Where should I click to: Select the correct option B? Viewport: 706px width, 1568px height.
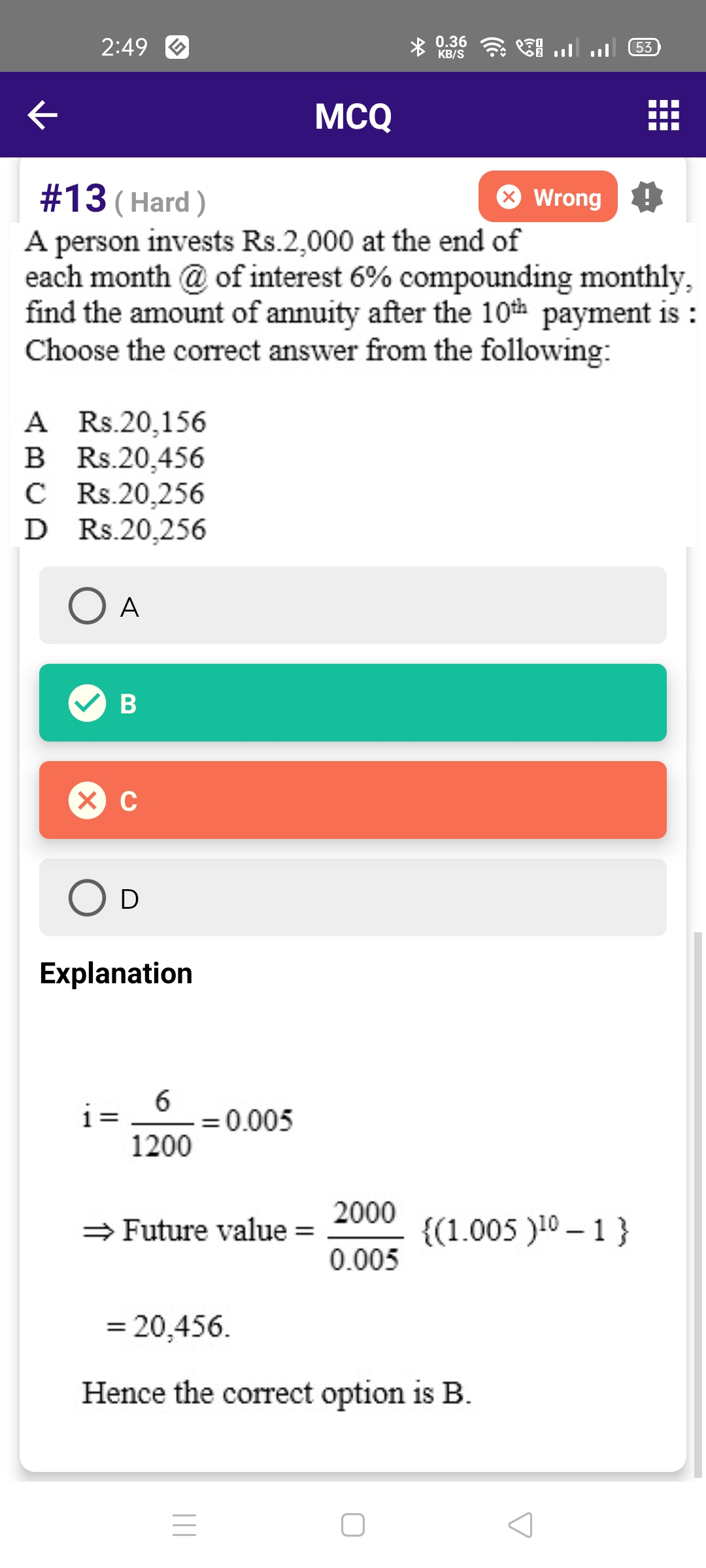(353, 703)
